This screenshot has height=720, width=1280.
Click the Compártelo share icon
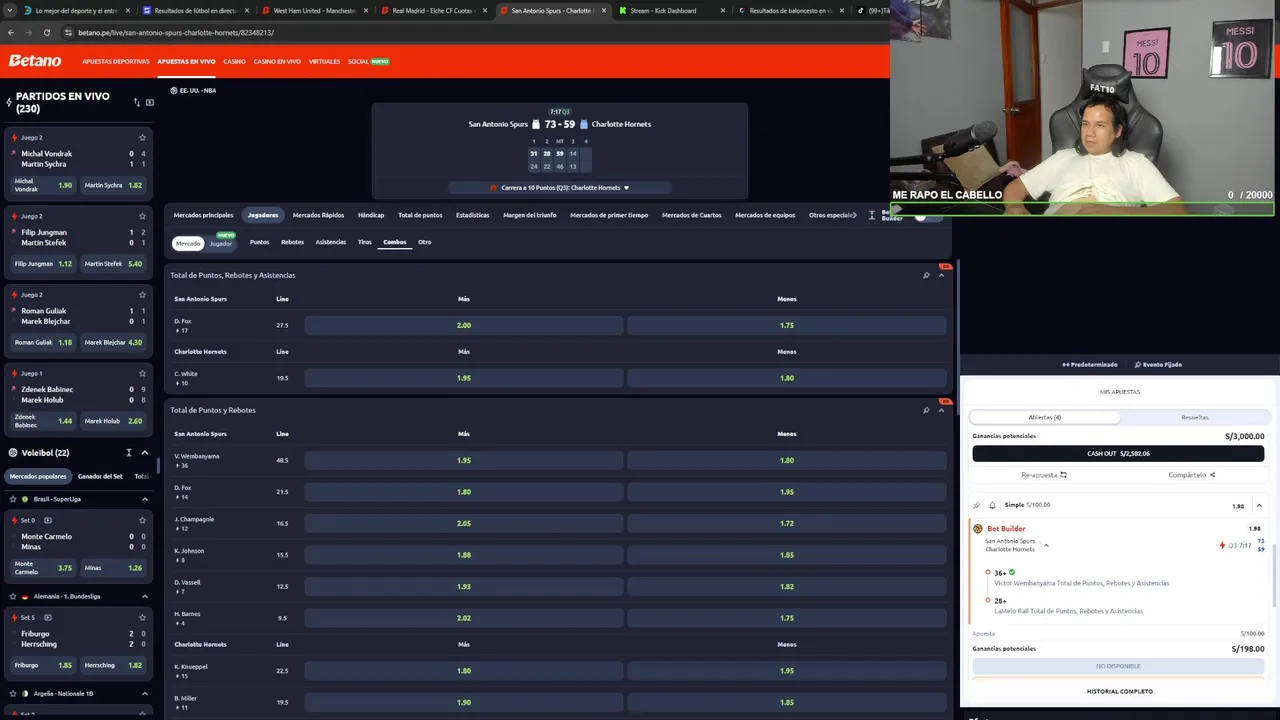point(1212,475)
